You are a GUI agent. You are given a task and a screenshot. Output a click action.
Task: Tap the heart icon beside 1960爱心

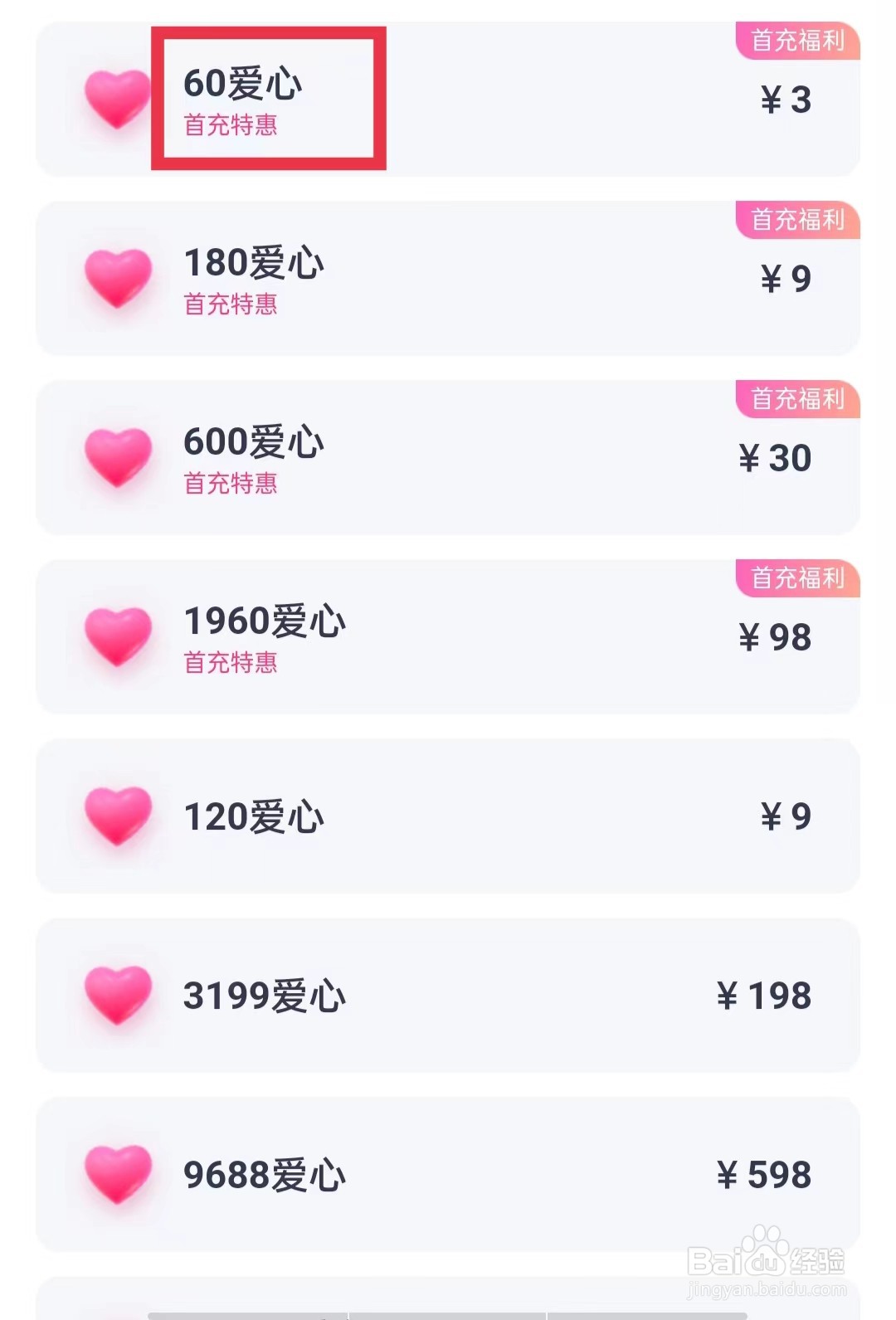point(118,637)
